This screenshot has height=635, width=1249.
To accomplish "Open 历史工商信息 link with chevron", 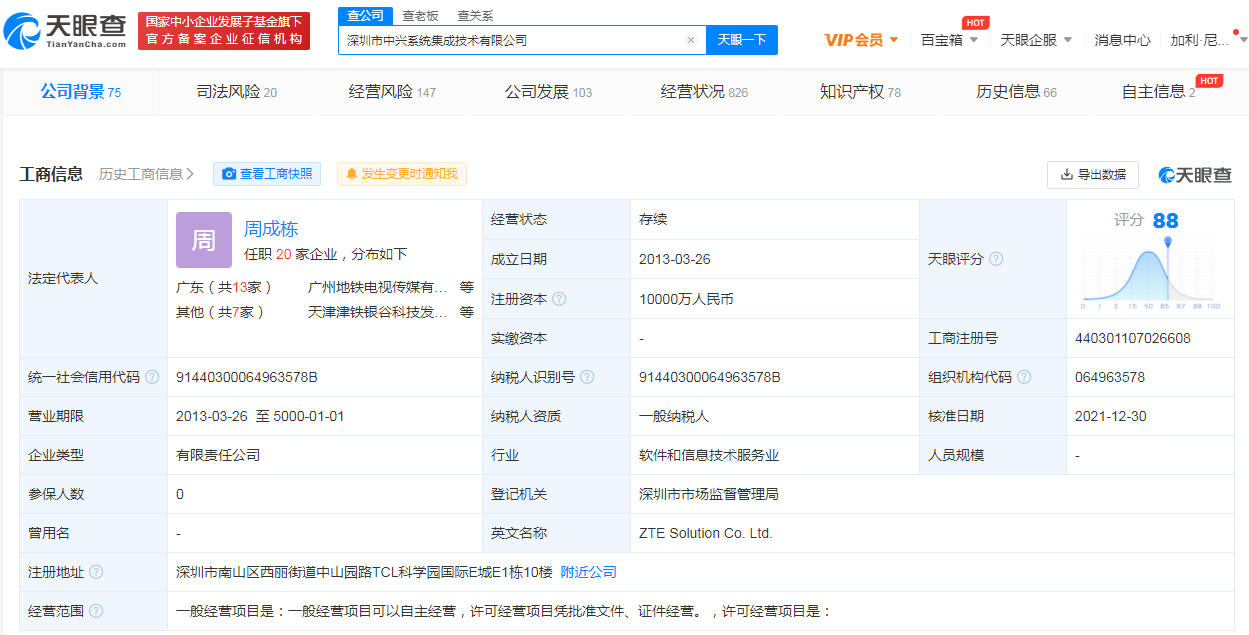I will point(147,174).
